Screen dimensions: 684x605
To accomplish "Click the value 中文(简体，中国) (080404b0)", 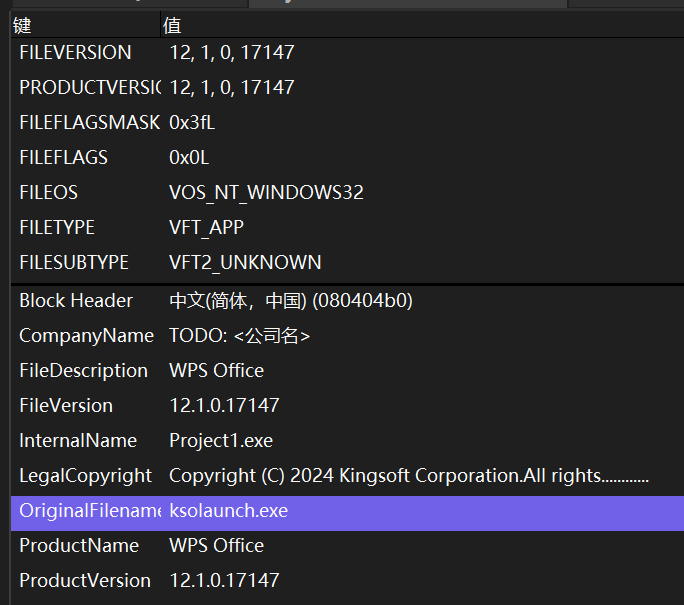I will tap(291, 301).
